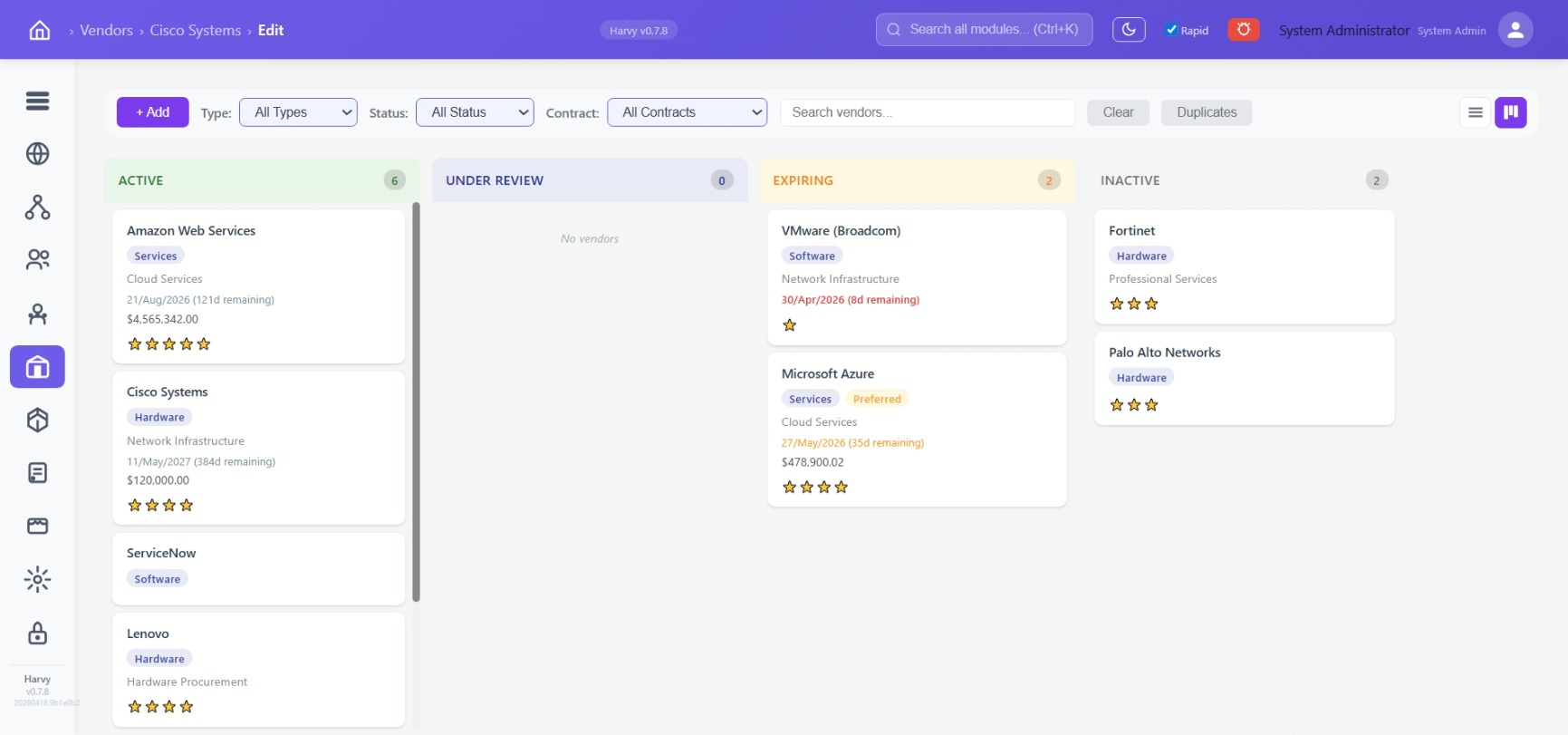Viewport: 1568px width, 735px height.
Task: Click the 30/Apr/2026 expiry date on VMware
Action: coord(851,300)
